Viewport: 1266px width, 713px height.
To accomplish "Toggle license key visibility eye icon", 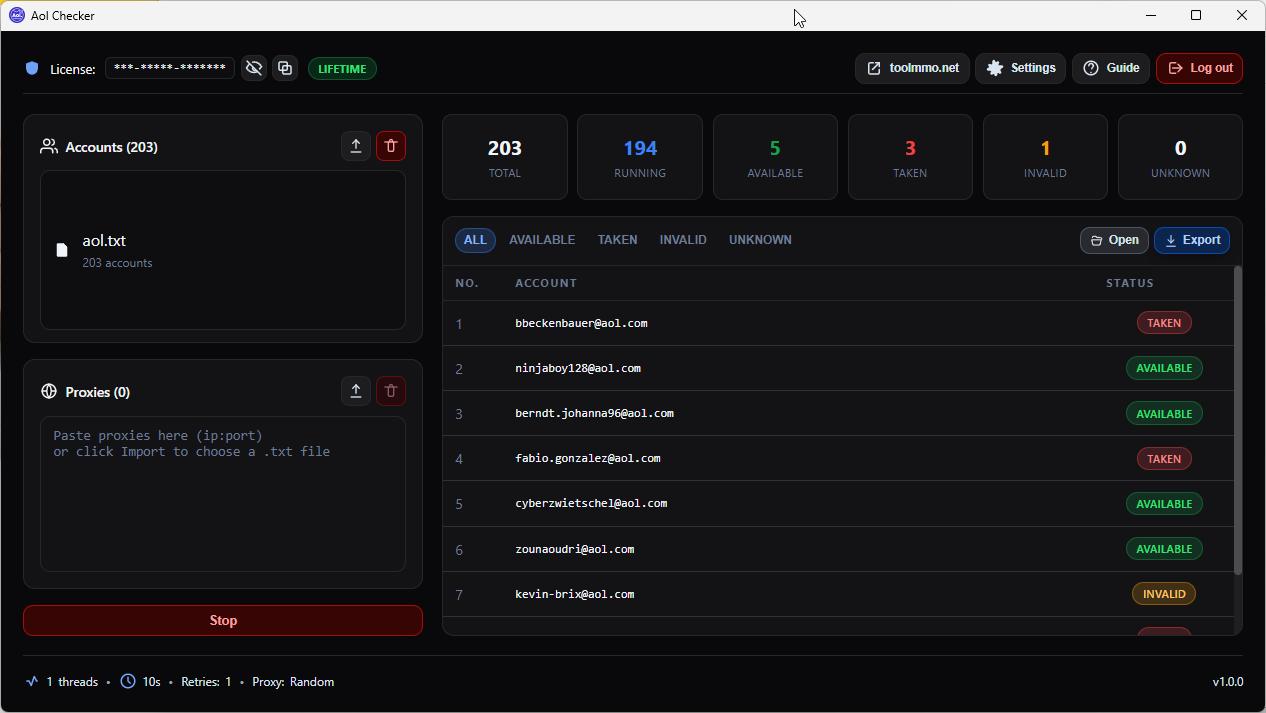I will [254, 68].
